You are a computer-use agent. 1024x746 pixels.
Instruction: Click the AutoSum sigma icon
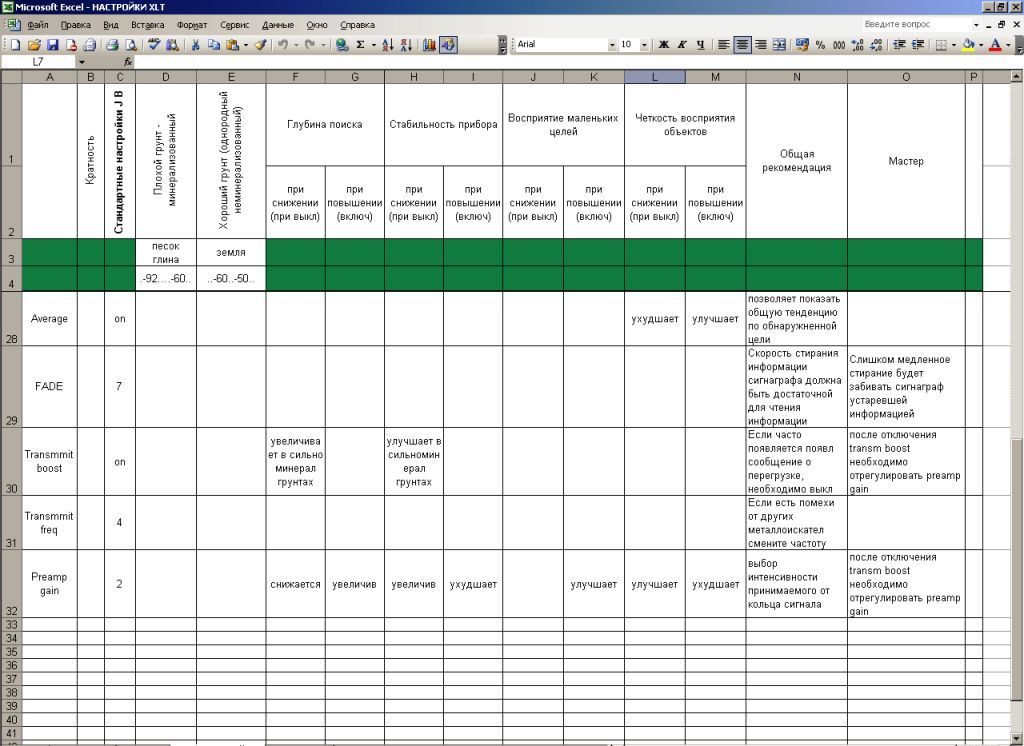pos(360,45)
